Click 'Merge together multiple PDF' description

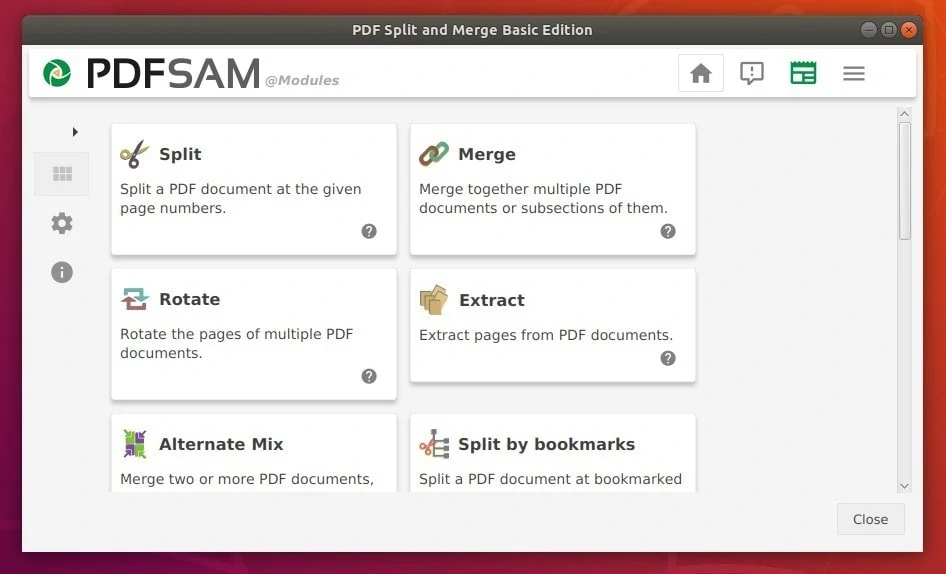[521, 189]
